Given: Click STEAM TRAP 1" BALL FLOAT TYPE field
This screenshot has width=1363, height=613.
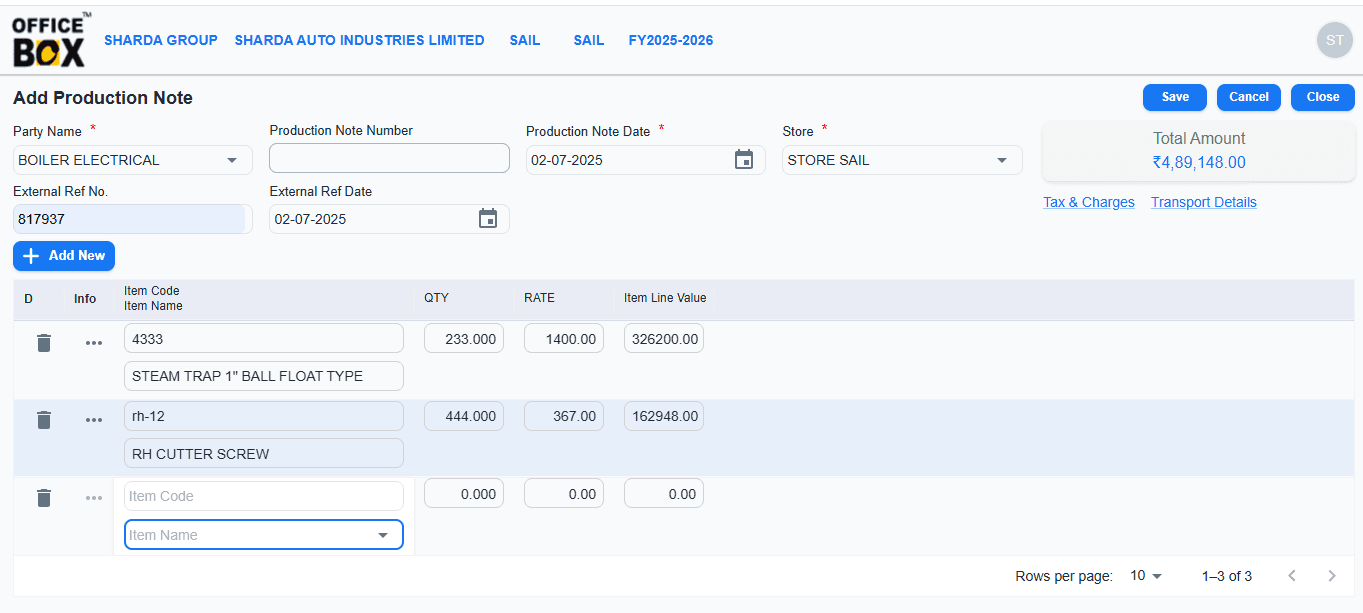Looking at the screenshot, I should pyautogui.click(x=264, y=376).
